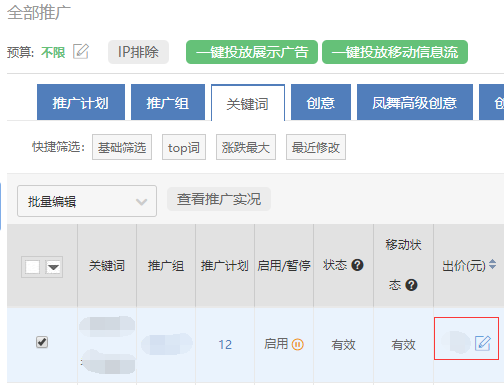Click 查看推广实况 button

tap(219, 199)
